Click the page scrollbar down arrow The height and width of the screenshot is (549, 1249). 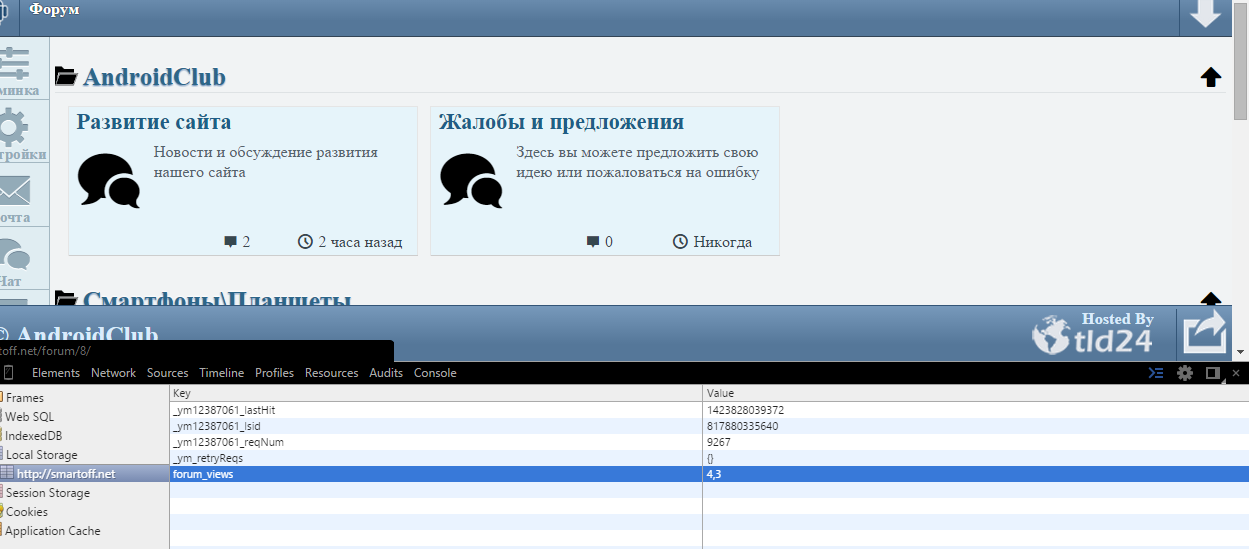point(1240,352)
